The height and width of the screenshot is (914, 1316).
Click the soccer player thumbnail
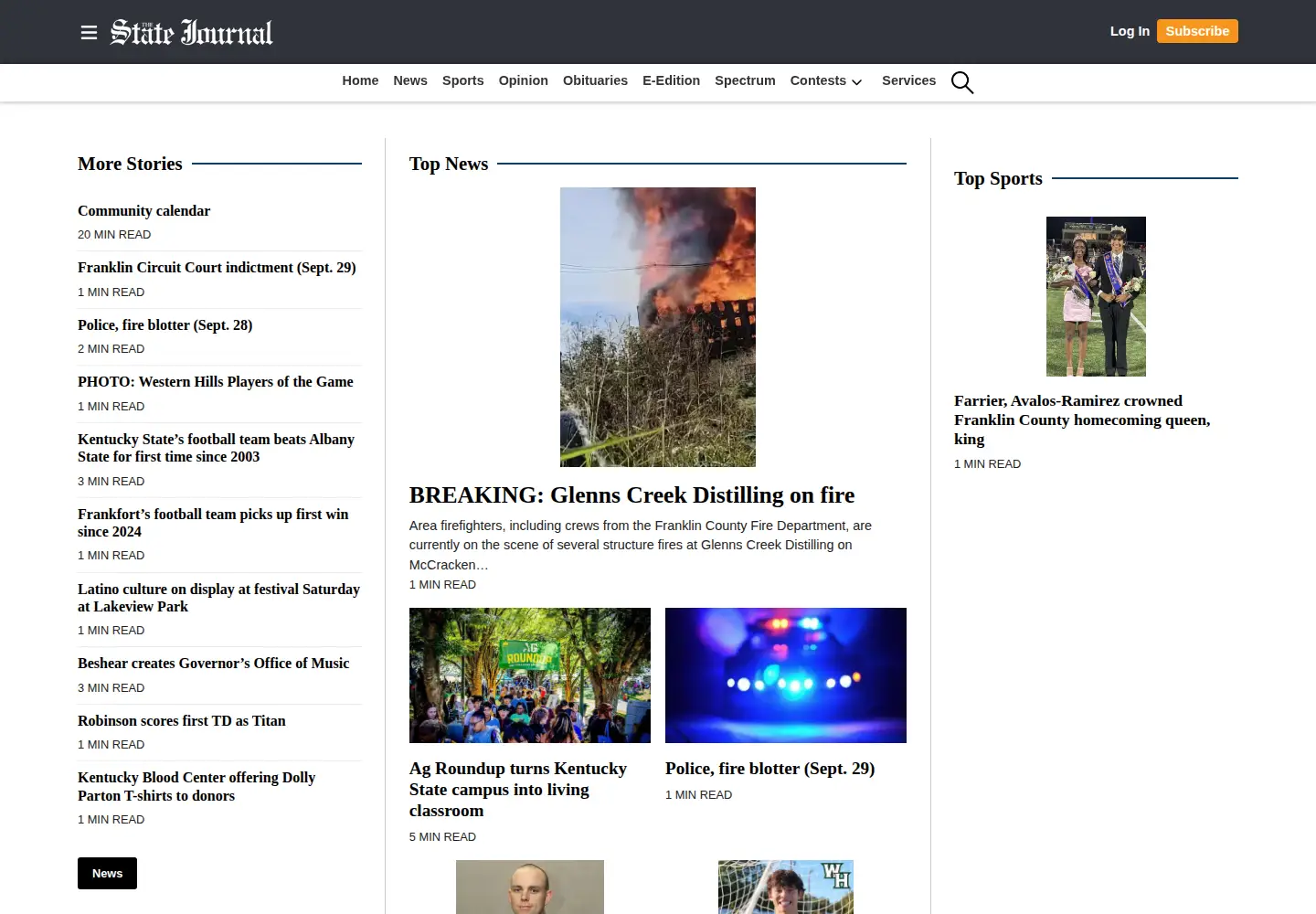point(786,887)
